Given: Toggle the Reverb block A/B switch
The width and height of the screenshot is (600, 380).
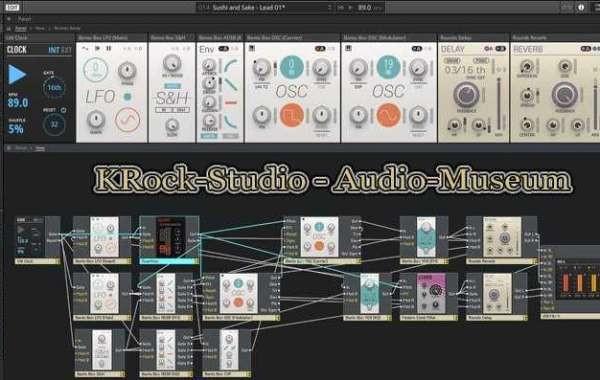Looking at the screenshot, I should tap(585, 49).
